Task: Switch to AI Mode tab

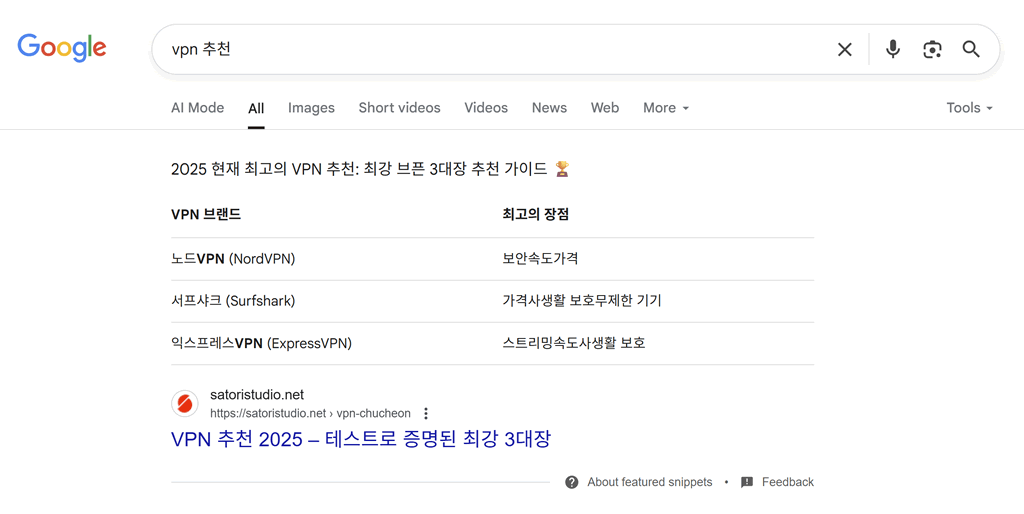Action: [197, 108]
